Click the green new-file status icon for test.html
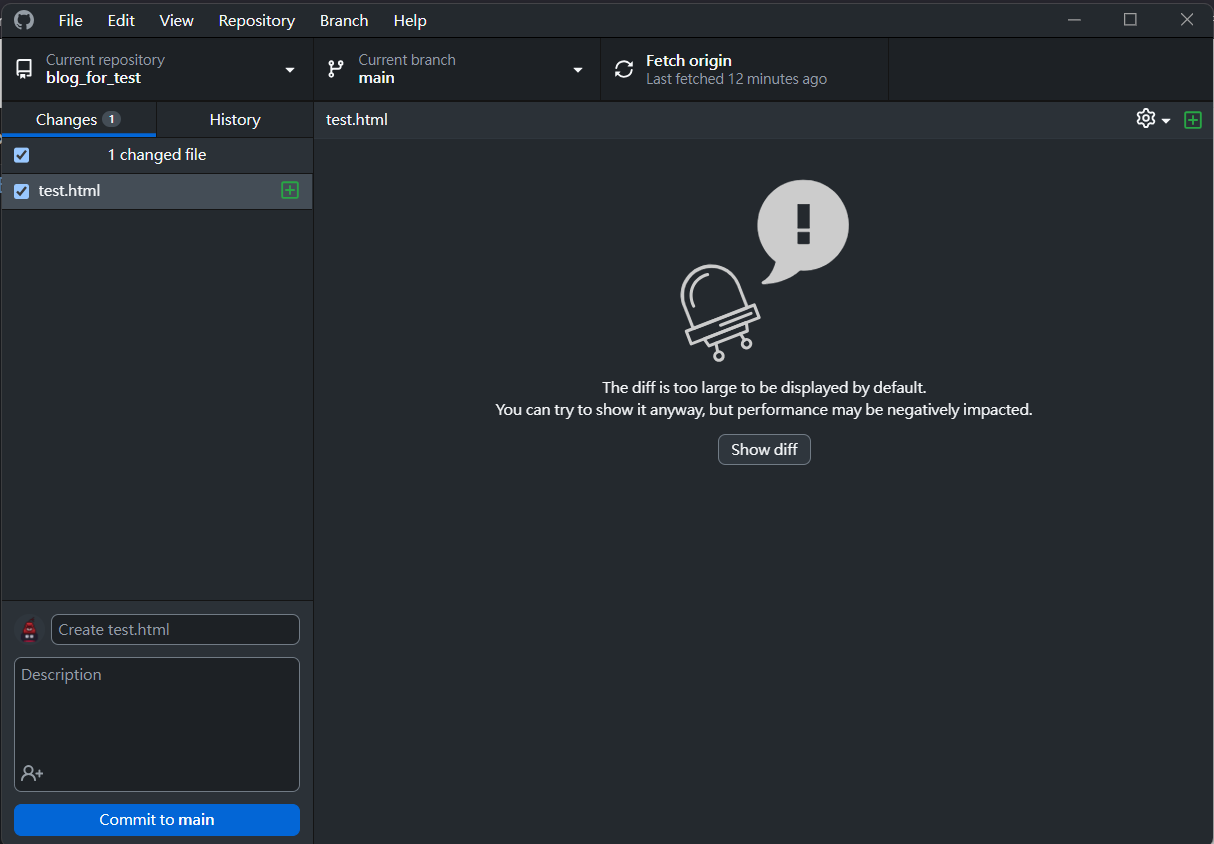This screenshot has height=844, width=1214. pyautogui.click(x=290, y=190)
